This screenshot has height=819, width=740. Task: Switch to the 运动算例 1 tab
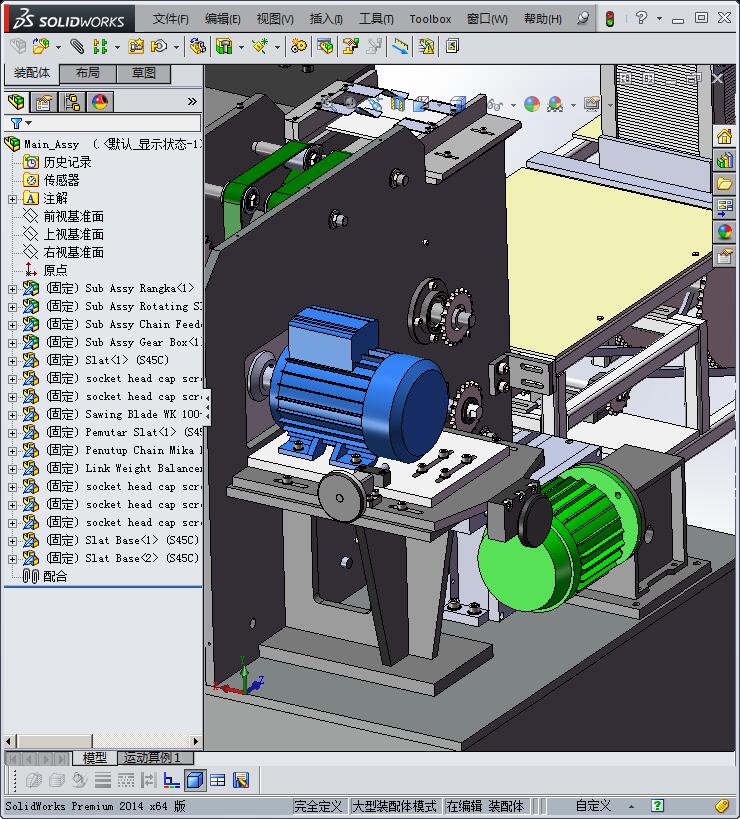click(156, 757)
